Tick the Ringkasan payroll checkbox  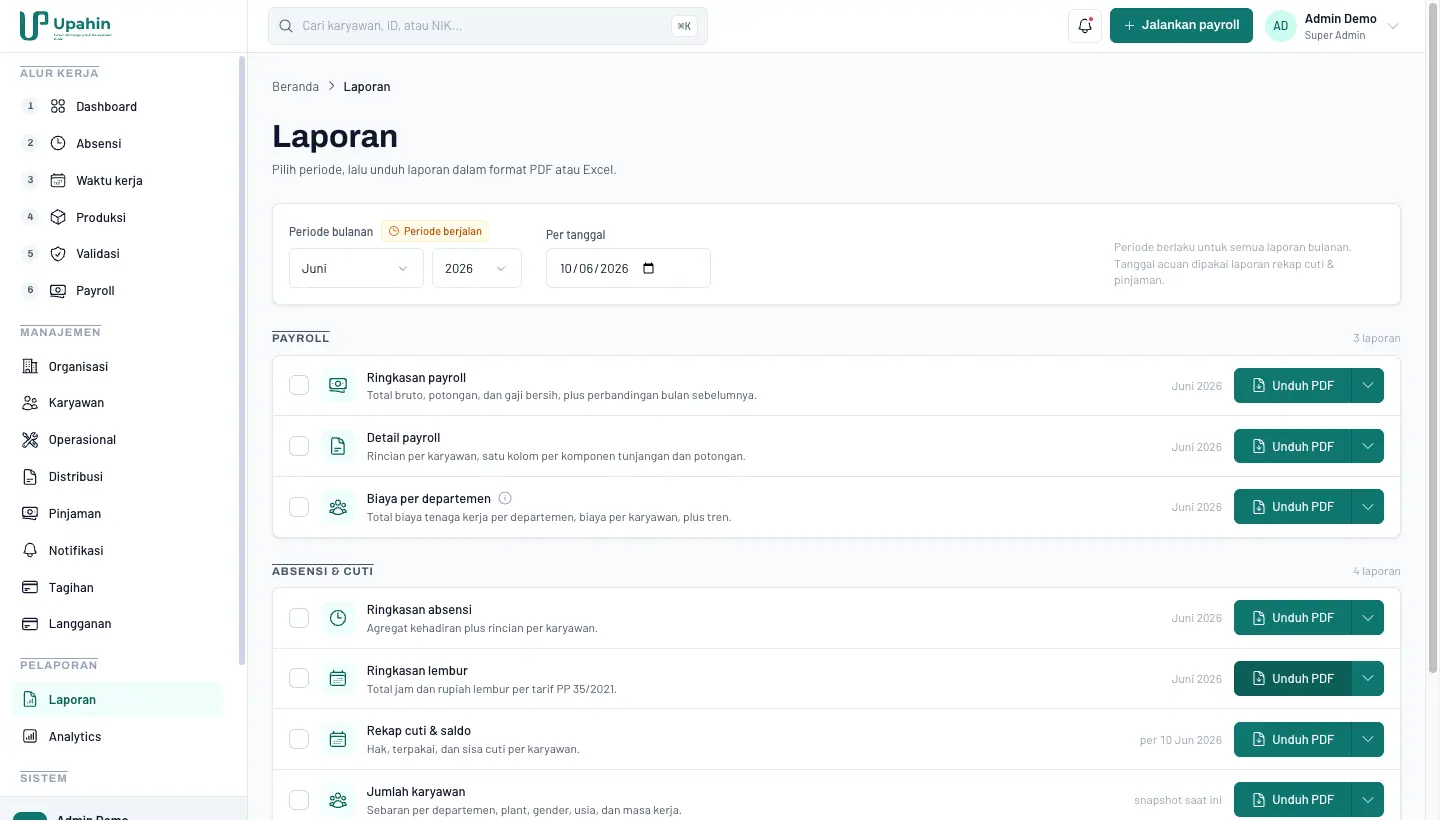point(299,386)
